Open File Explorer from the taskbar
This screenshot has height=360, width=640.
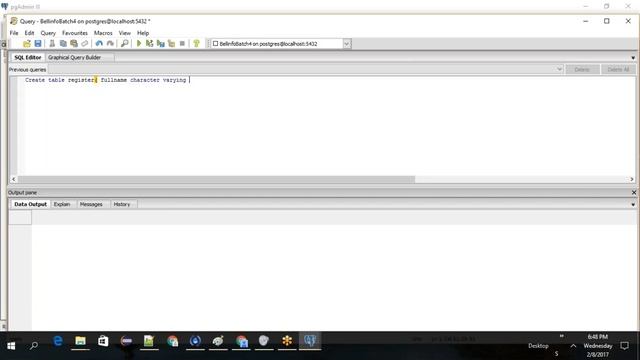click(80, 341)
